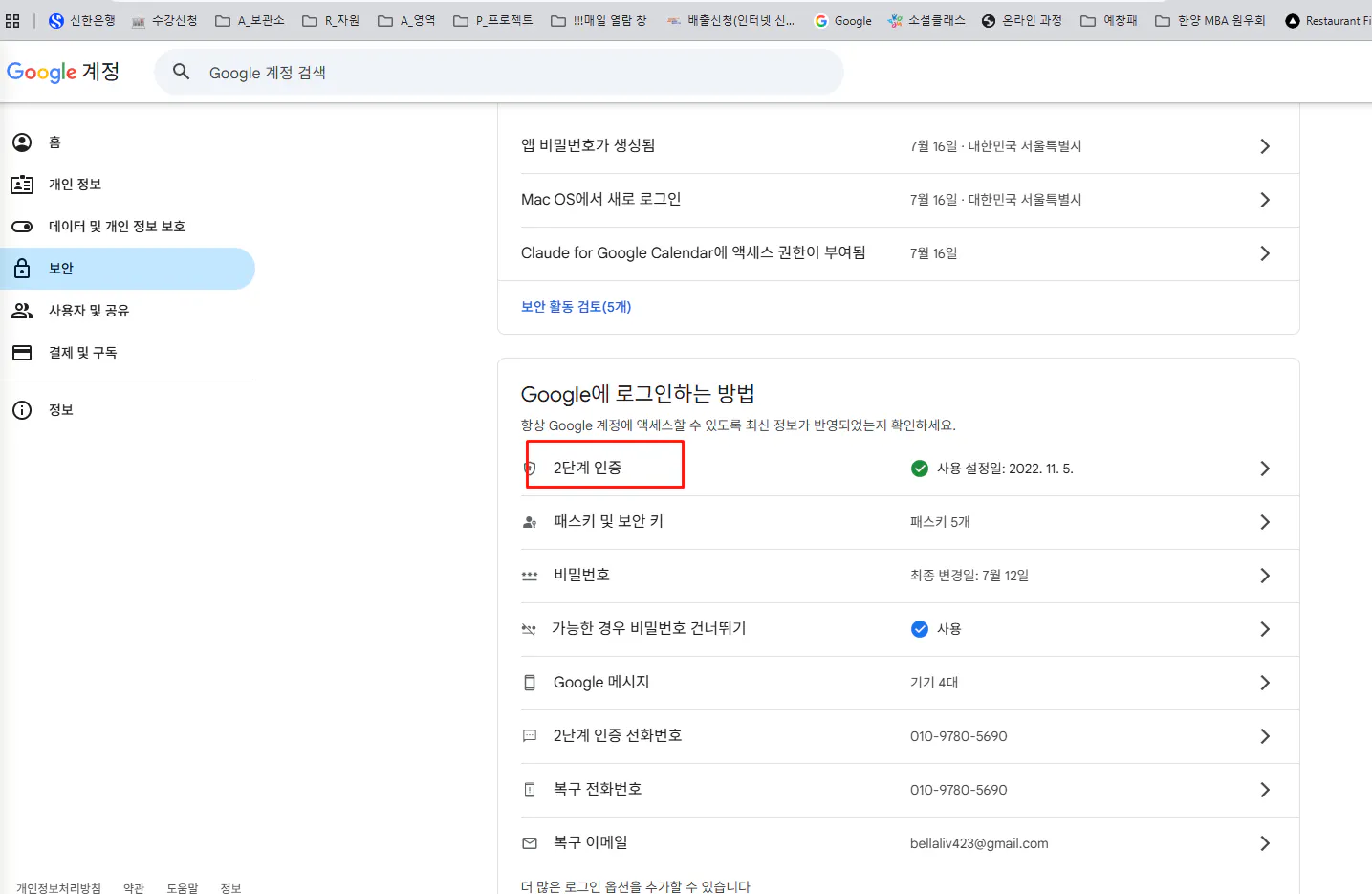The image size is (1372, 894).
Task: Click the data privacy toggle-shaped icon
Action: point(22,227)
